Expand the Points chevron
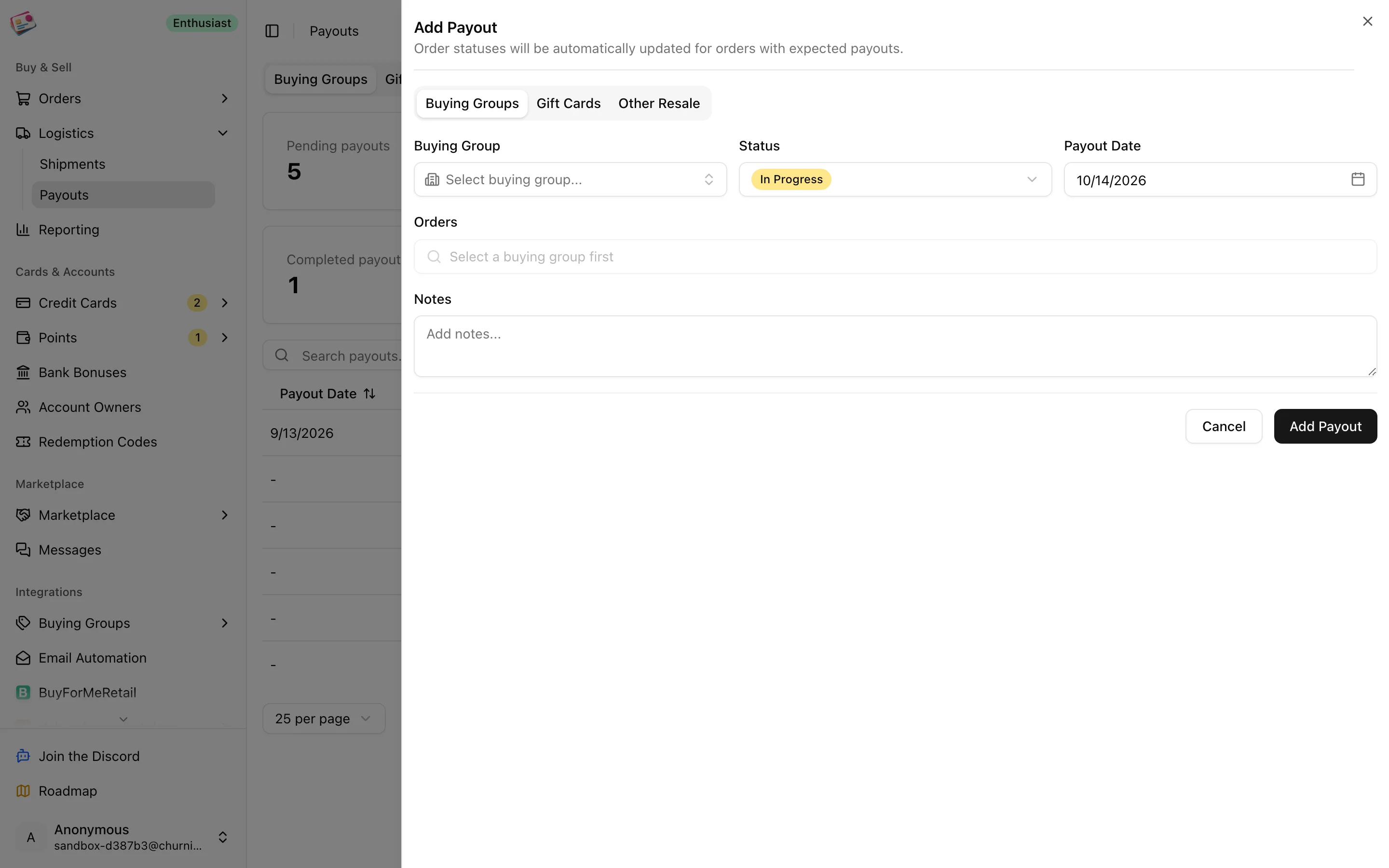The image size is (1389, 868). [224, 338]
